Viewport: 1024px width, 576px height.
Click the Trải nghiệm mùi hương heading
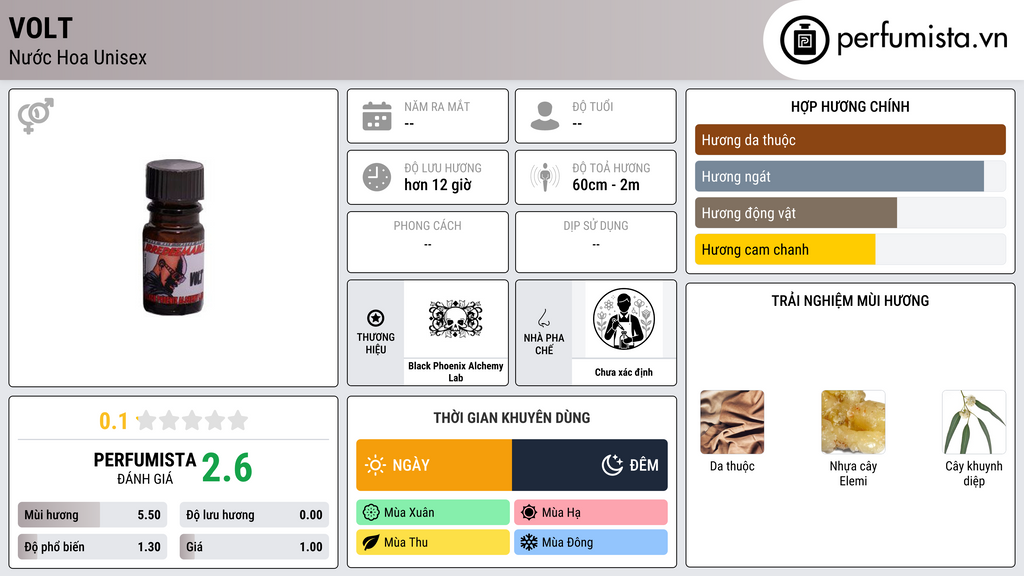850,301
